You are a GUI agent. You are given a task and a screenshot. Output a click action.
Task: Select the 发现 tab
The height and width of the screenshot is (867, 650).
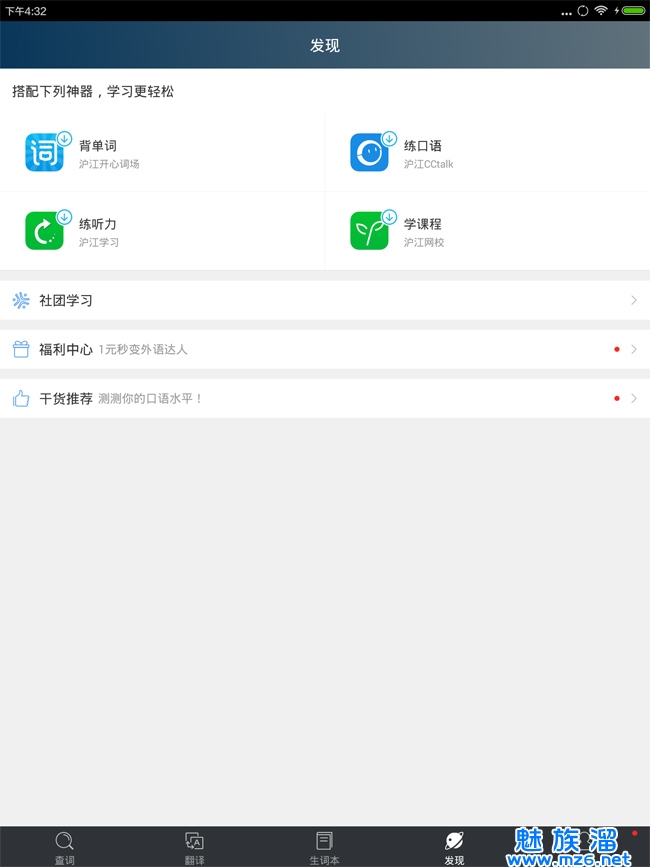pos(454,847)
